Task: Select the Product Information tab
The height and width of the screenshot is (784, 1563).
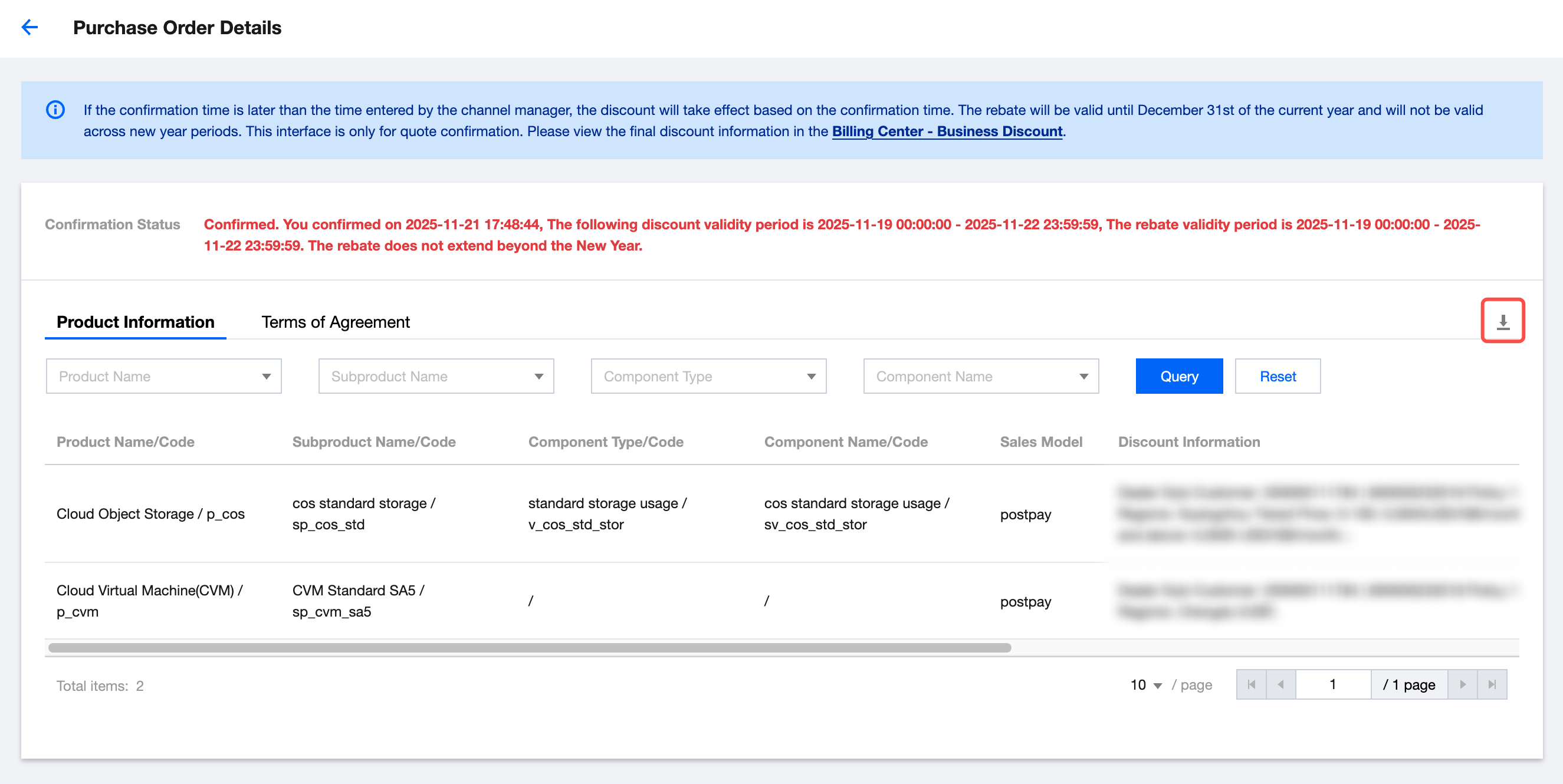Action: coord(135,321)
